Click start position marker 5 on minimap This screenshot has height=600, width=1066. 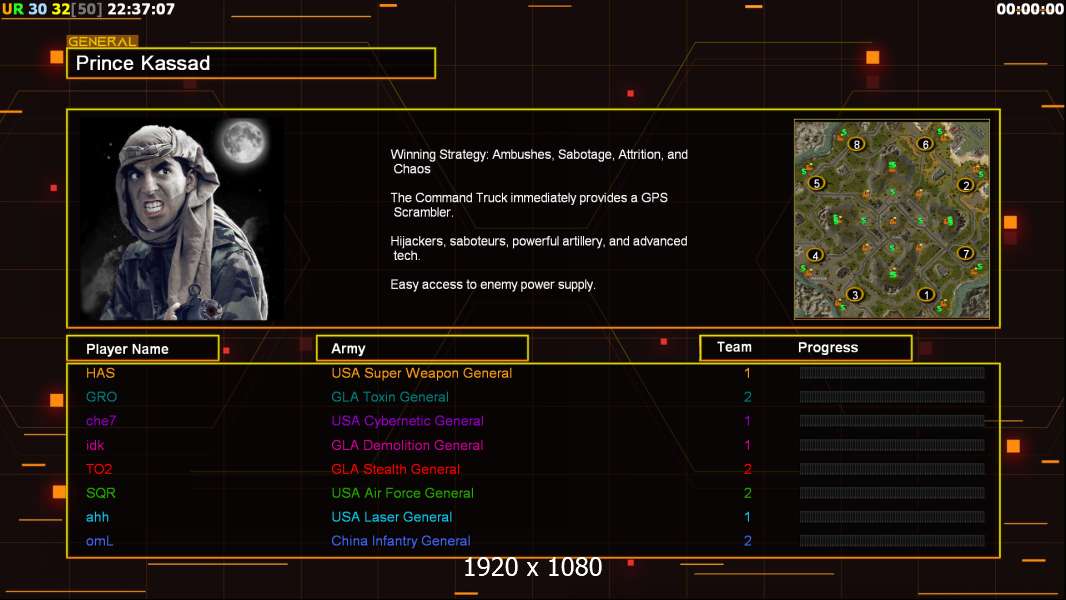pyautogui.click(x=816, y=183)
